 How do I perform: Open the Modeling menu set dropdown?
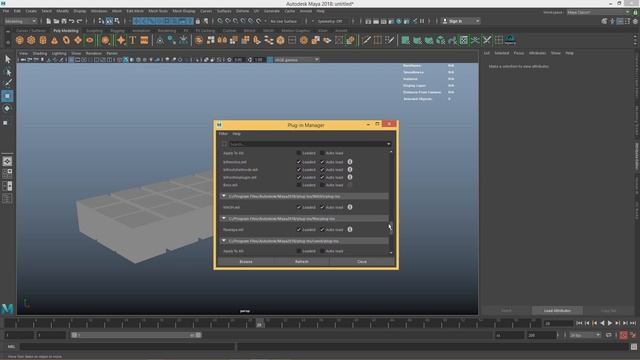click(20, 21)
